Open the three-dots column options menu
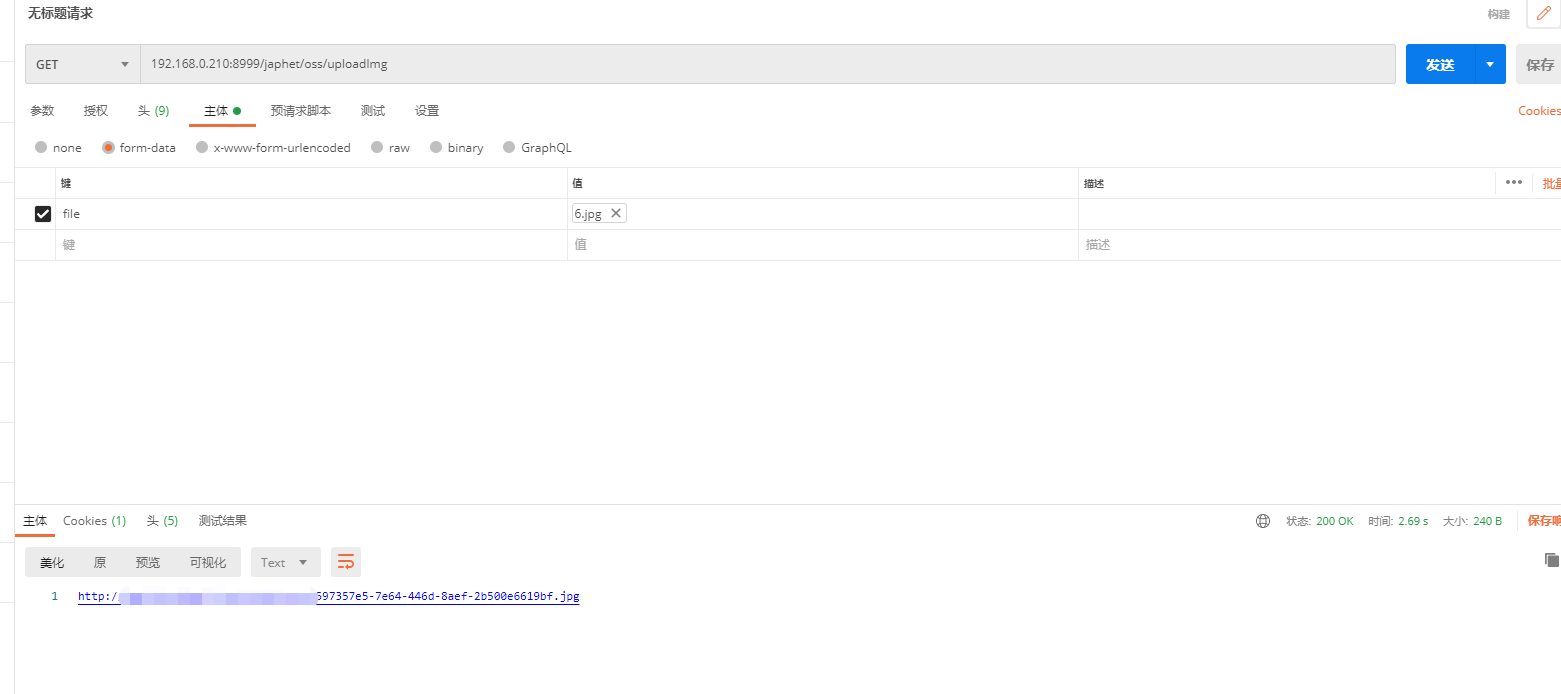This screenshot has height=694, width=1561. 1514,182
